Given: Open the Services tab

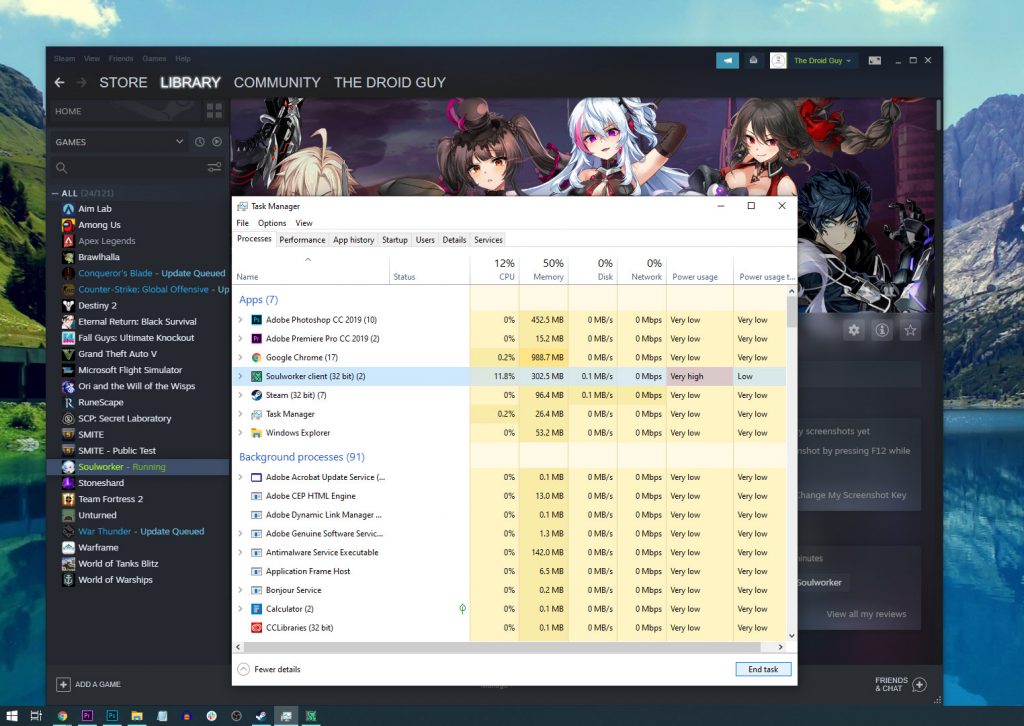Looking at the screenshot, I should click(x=488, y=240).
